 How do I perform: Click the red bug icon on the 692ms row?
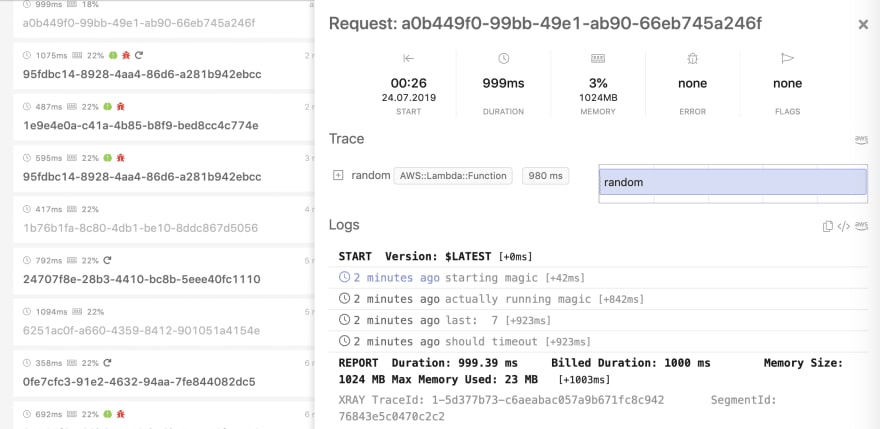tap(121, 414)
